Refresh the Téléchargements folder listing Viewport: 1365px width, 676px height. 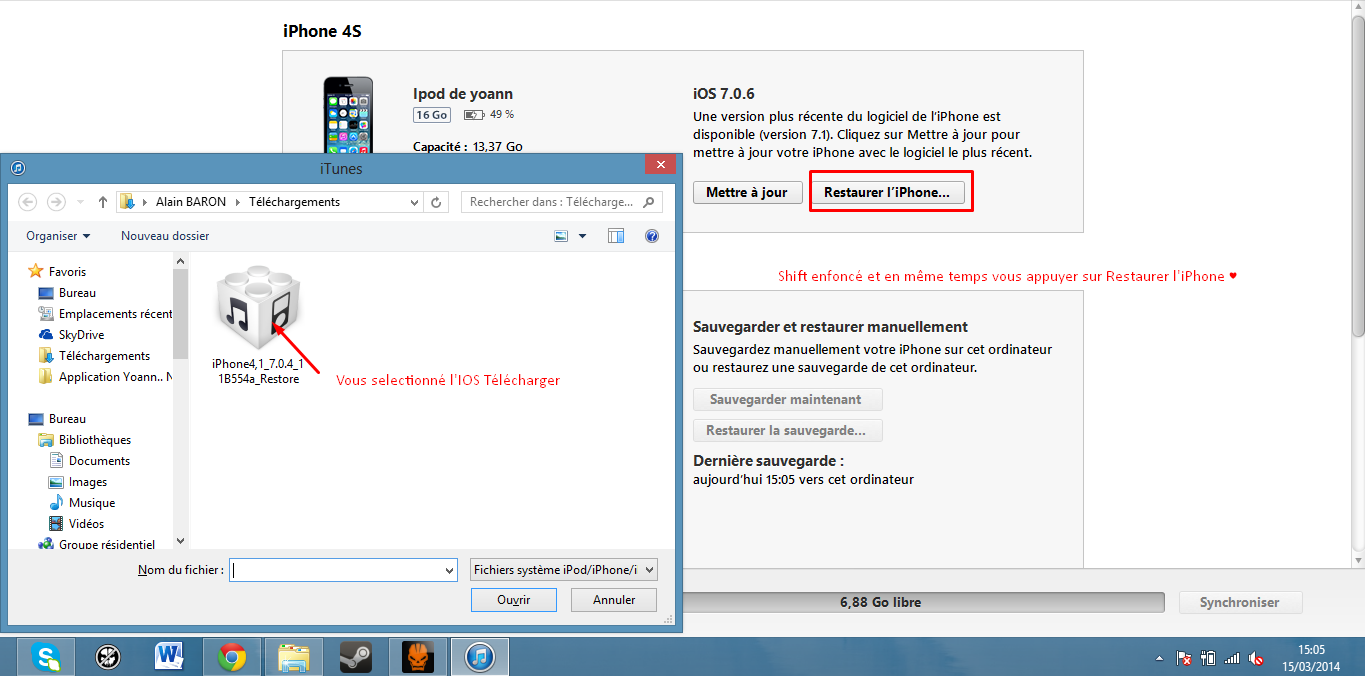436,202
